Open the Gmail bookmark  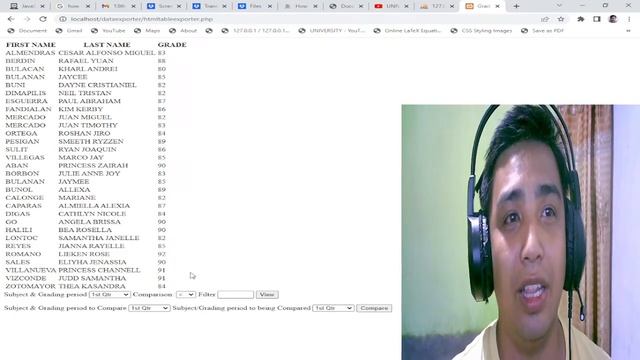[x=69, y=31]
